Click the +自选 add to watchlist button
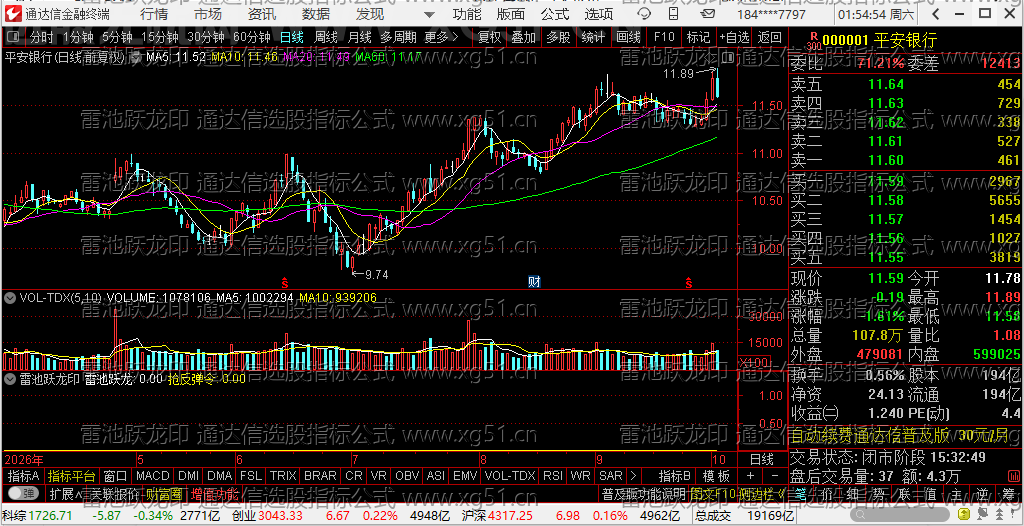The width and height of the screenshot is (1024, 526). pyautogui.click(x=734, y=37)
